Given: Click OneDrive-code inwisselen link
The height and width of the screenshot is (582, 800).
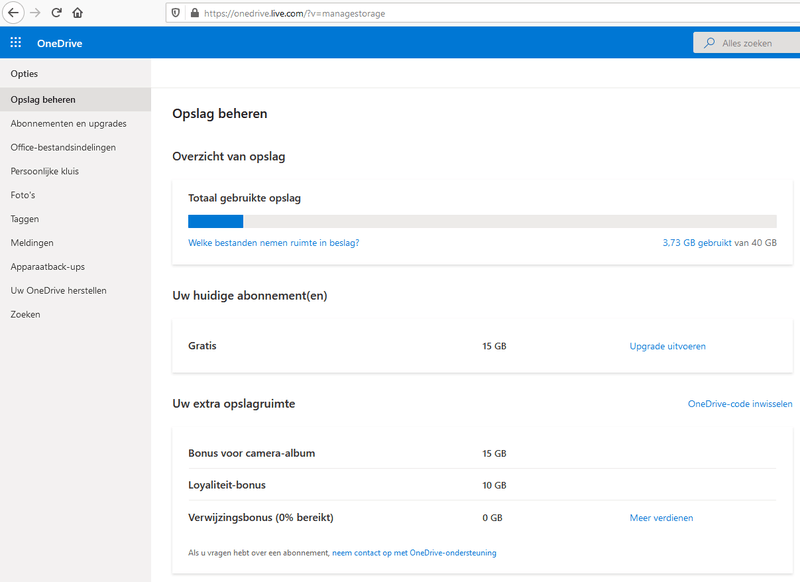Looking at the screenshot, I should point(740,404).
